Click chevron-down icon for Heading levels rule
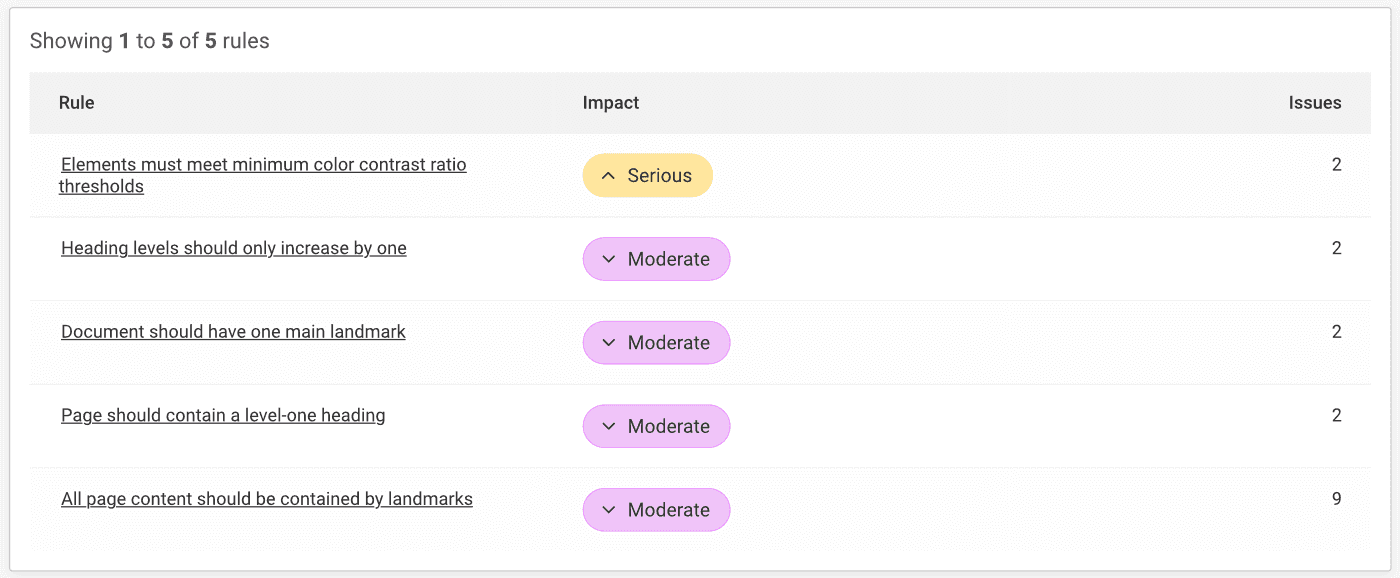Image resolution: width=1400 pixels, height=578 pixels. tap(608, 259)
